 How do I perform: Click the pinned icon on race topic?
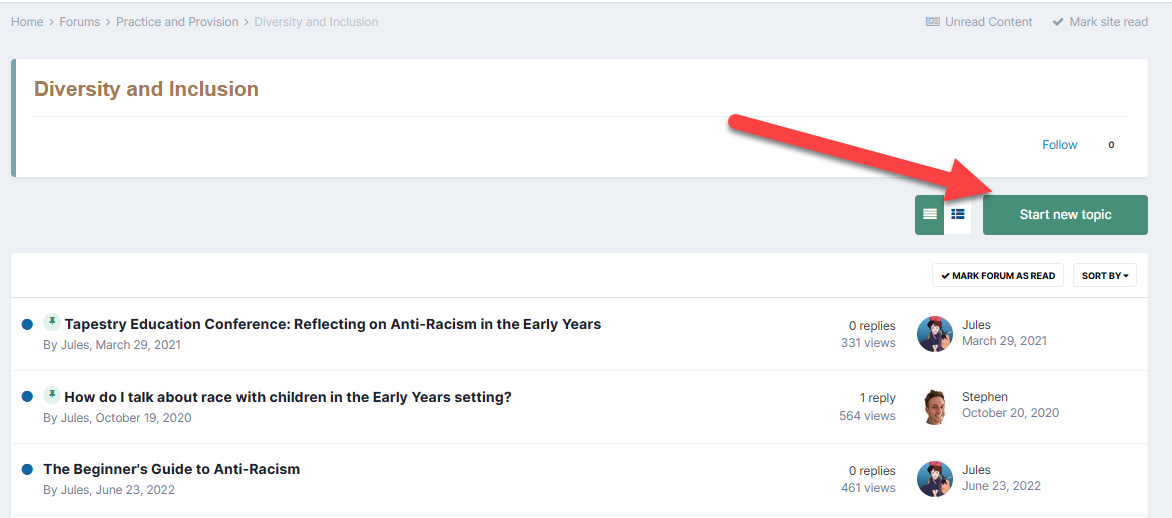[52, 395]
